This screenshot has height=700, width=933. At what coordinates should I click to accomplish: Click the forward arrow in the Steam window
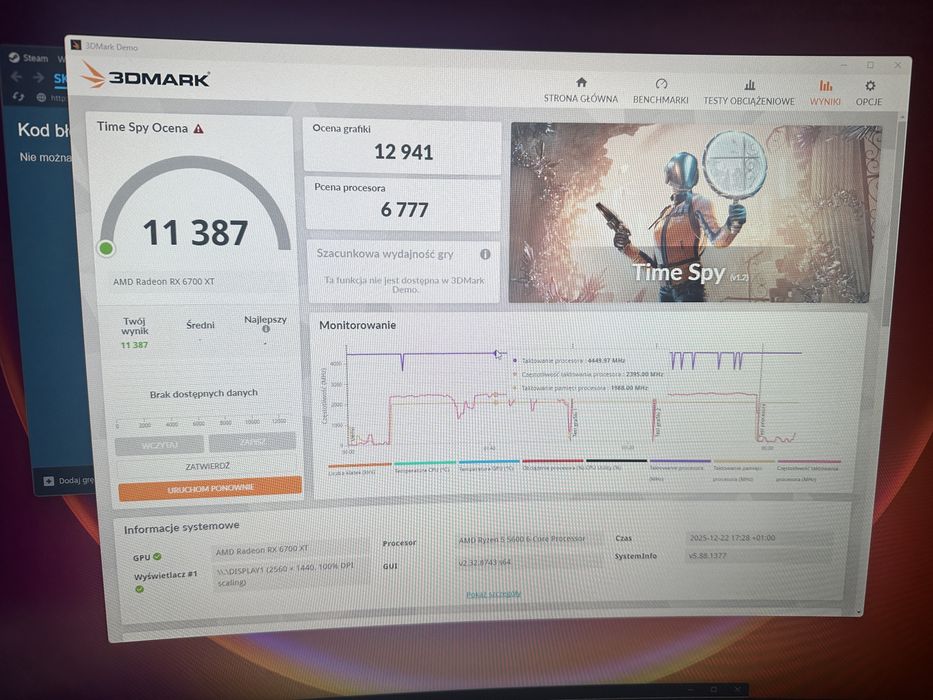pyautogui.click(x=39, y=77)
